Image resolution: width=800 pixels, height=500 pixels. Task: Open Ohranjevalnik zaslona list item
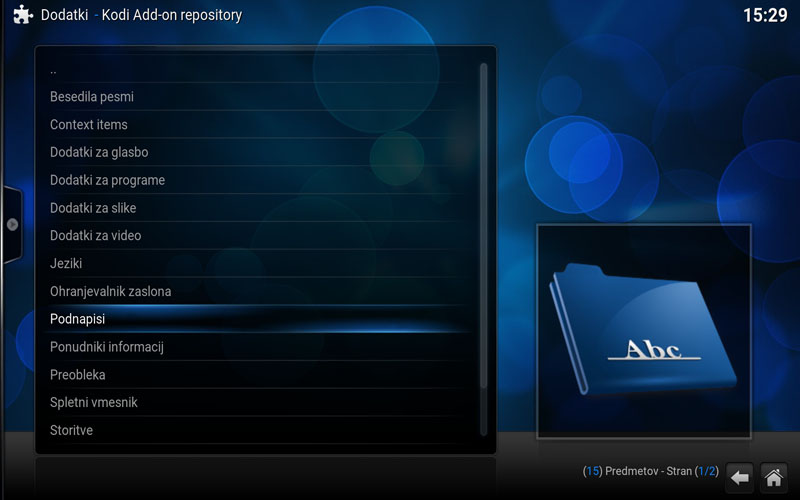pos(110,291)
